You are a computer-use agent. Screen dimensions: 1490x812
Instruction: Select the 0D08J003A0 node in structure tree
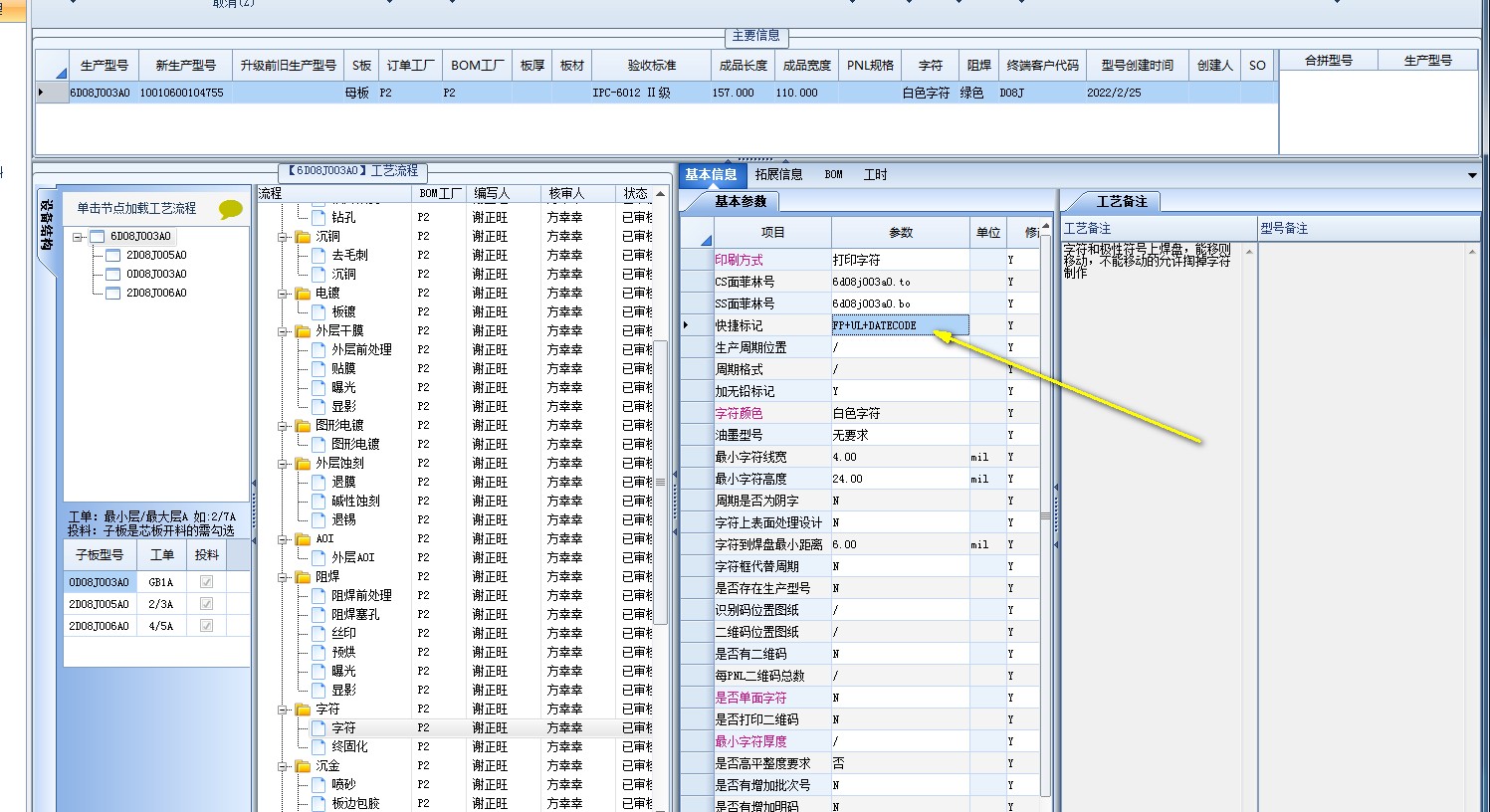pyautogui.click(x=156, y=275)
